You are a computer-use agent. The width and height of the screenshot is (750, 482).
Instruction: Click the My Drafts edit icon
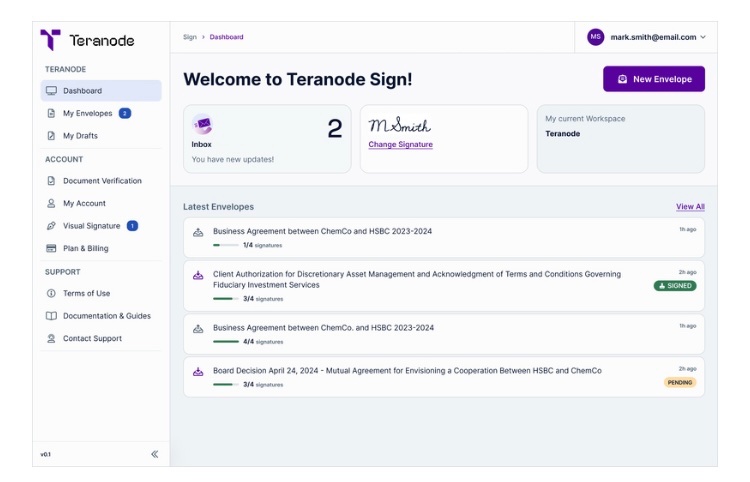51,136
